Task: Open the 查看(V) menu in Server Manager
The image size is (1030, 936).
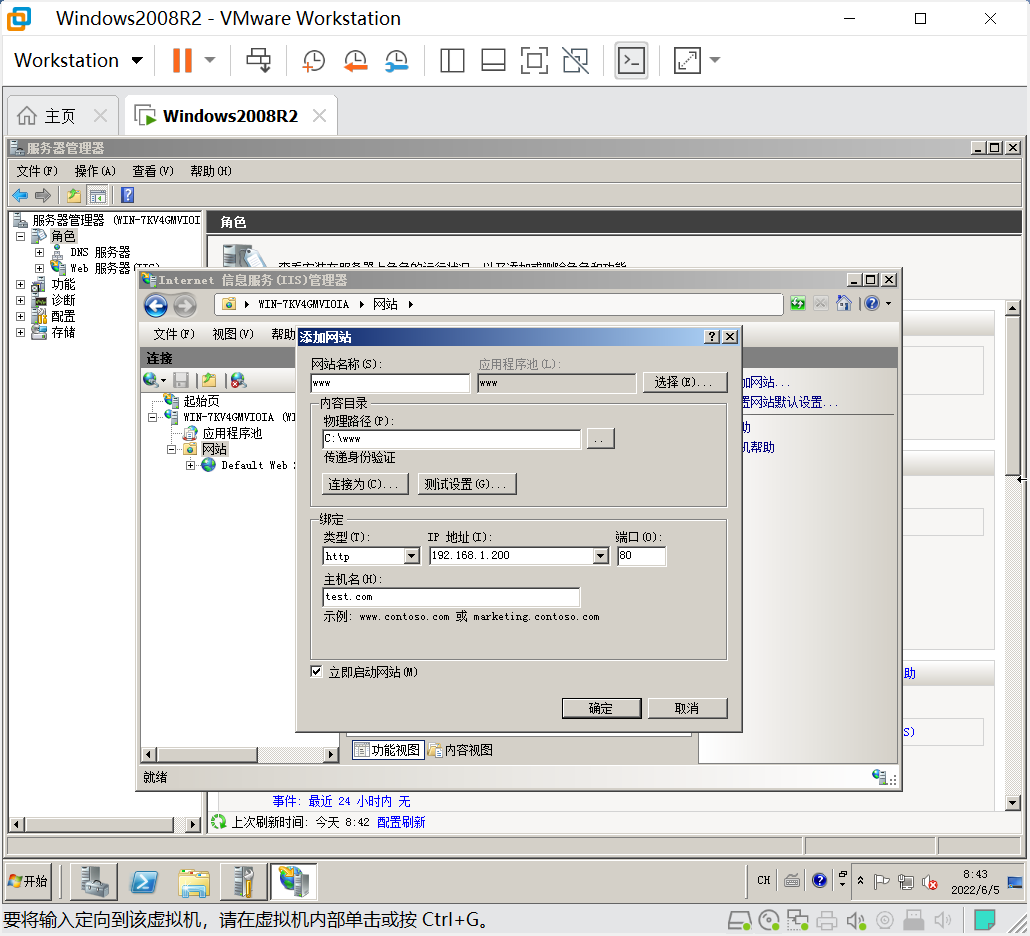Action: [152, 171]
